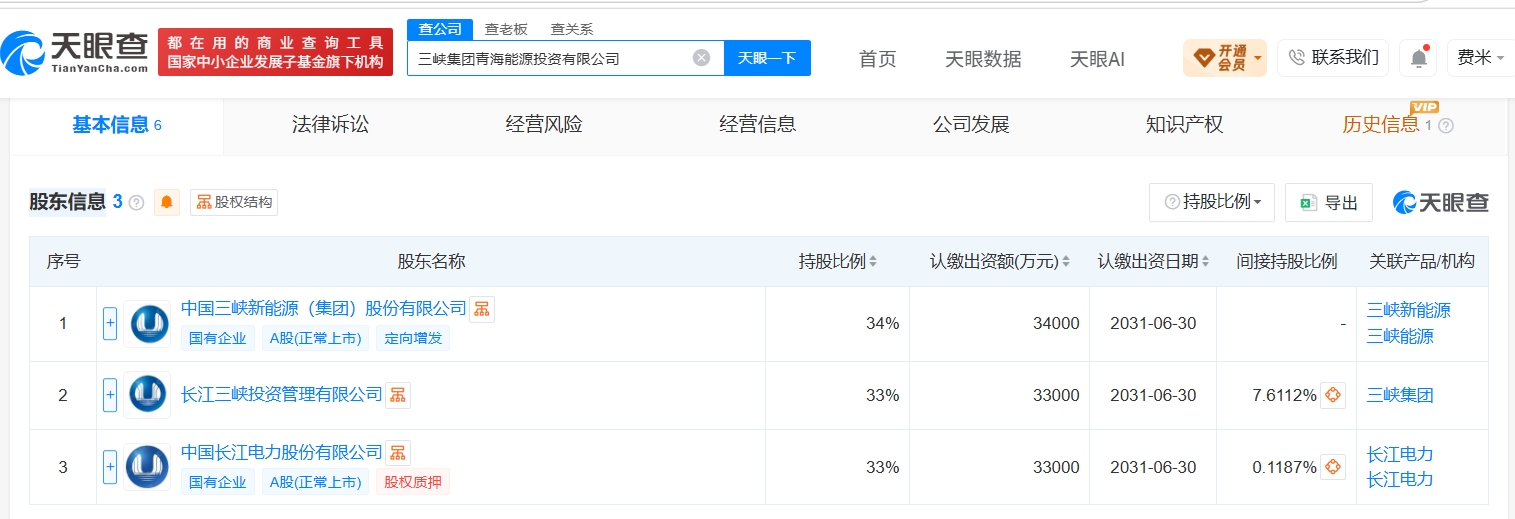View indirect holding path for 7.6112%

coord(1332,395)
